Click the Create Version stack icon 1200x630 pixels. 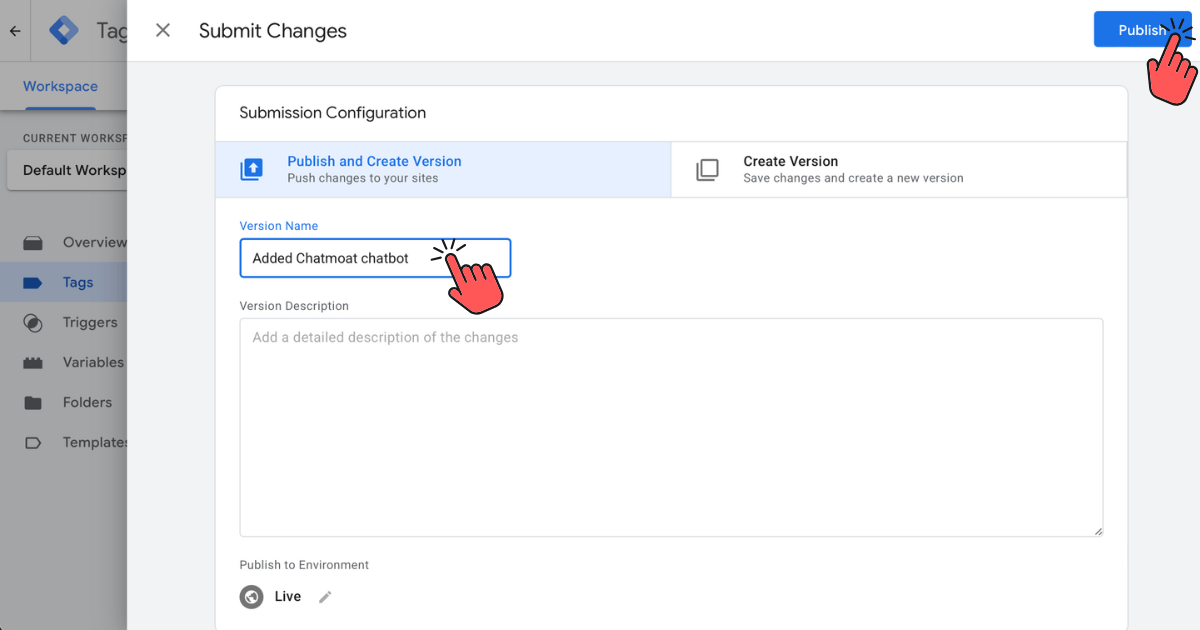tap(707, 169)
